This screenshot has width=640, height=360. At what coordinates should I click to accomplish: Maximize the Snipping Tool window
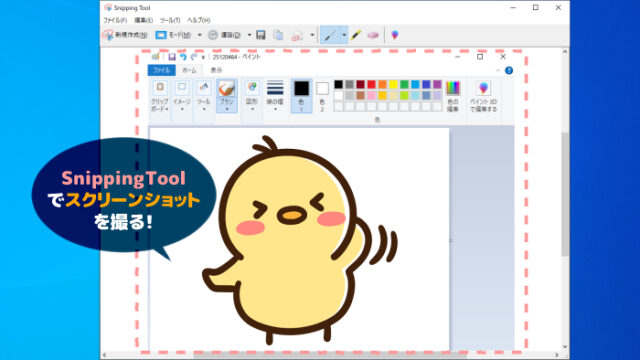pyautogui.click(x=536, y=8)
